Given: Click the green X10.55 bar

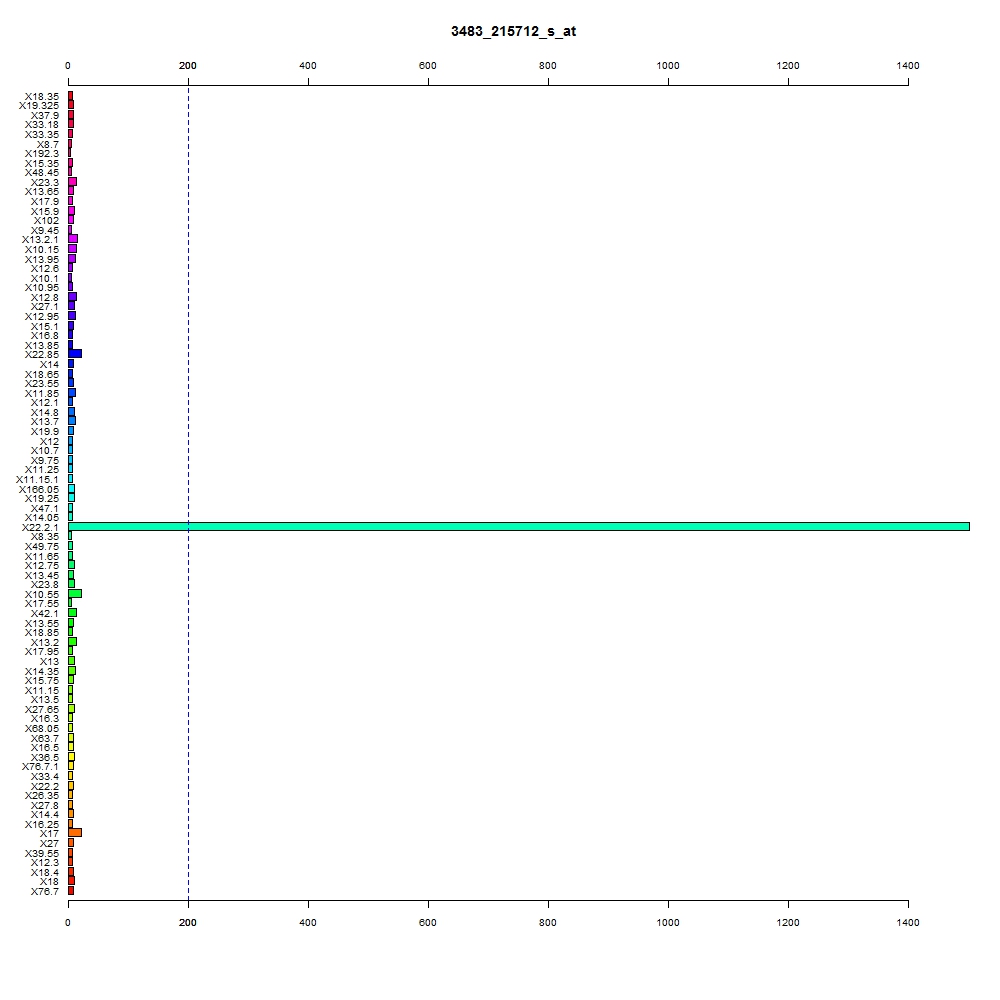Looking at the screenshot, I should pyautogui.click(x=75, y=594).
